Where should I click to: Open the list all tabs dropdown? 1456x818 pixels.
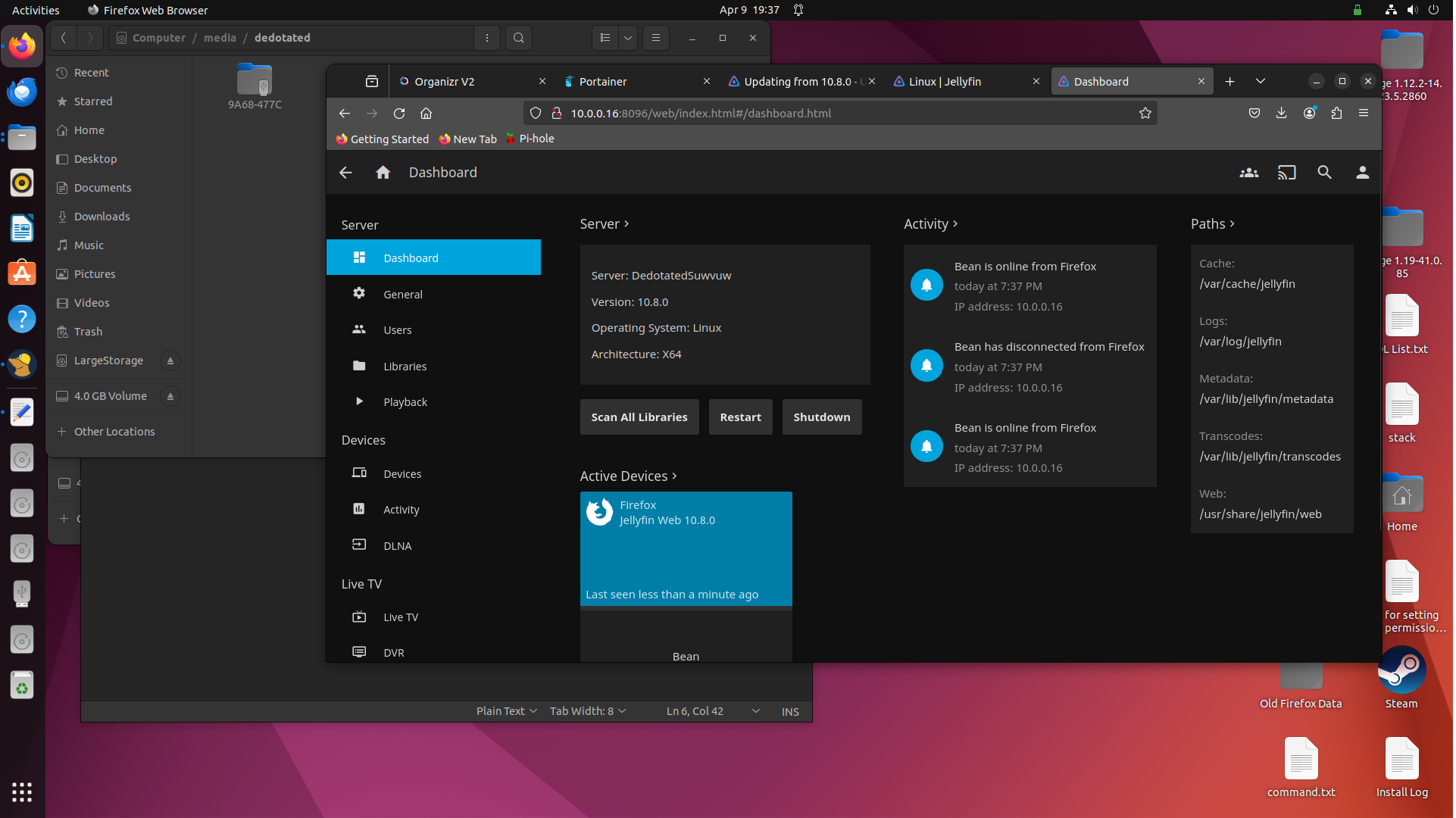pyautogui.click(x=1260, y=81)
